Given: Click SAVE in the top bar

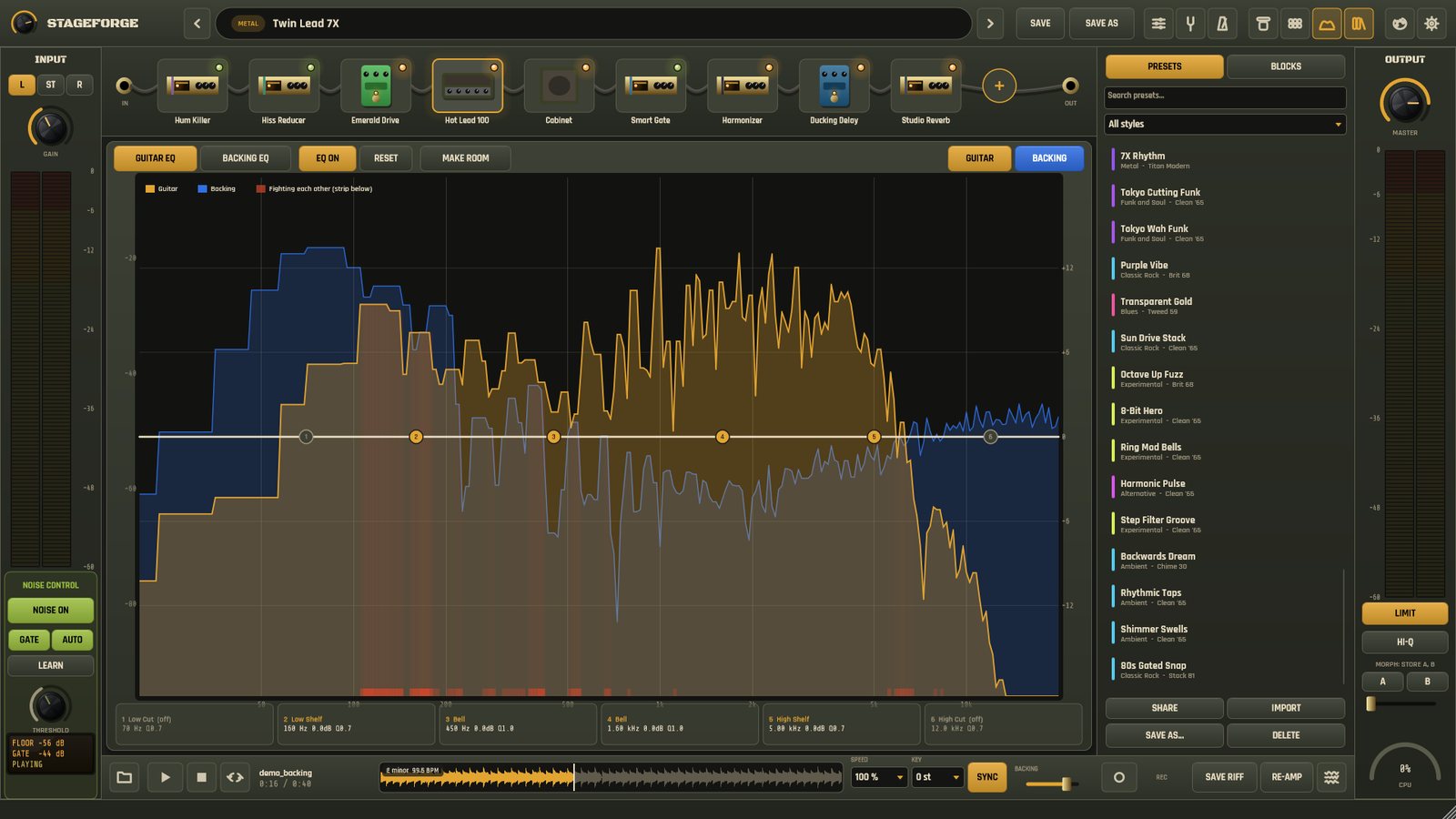Looking at the screenshot, I should coord(1040,24).
